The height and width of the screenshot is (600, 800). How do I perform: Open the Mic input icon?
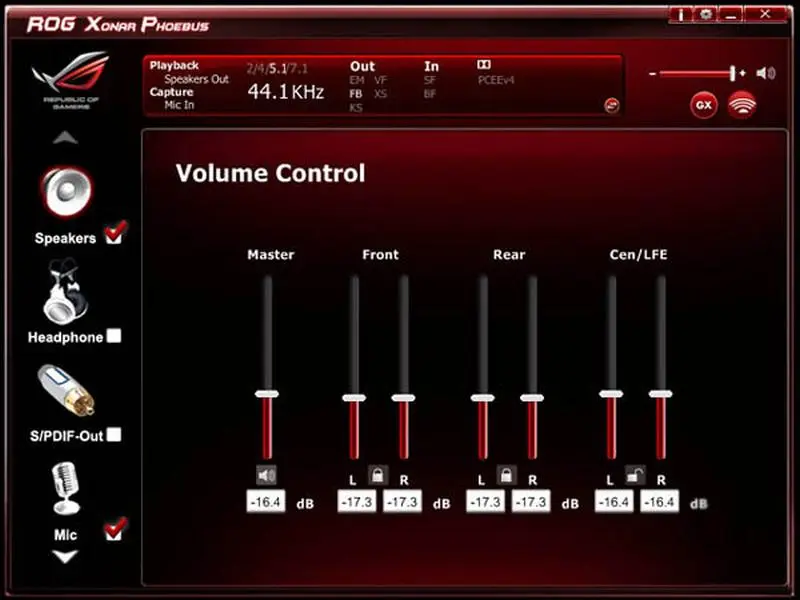(66, 489)
